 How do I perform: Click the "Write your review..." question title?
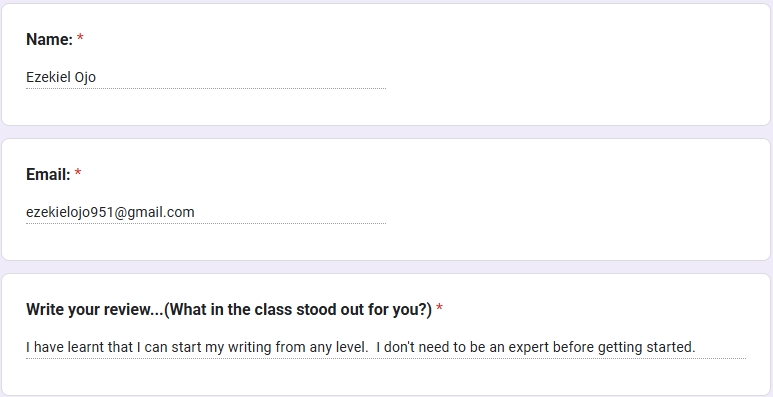tap(229, 310)
